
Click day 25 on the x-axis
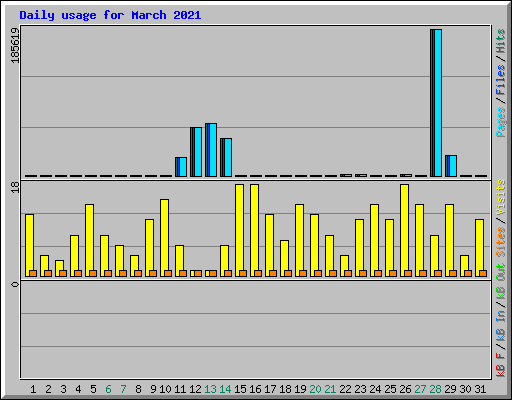(x=390, y=389)
